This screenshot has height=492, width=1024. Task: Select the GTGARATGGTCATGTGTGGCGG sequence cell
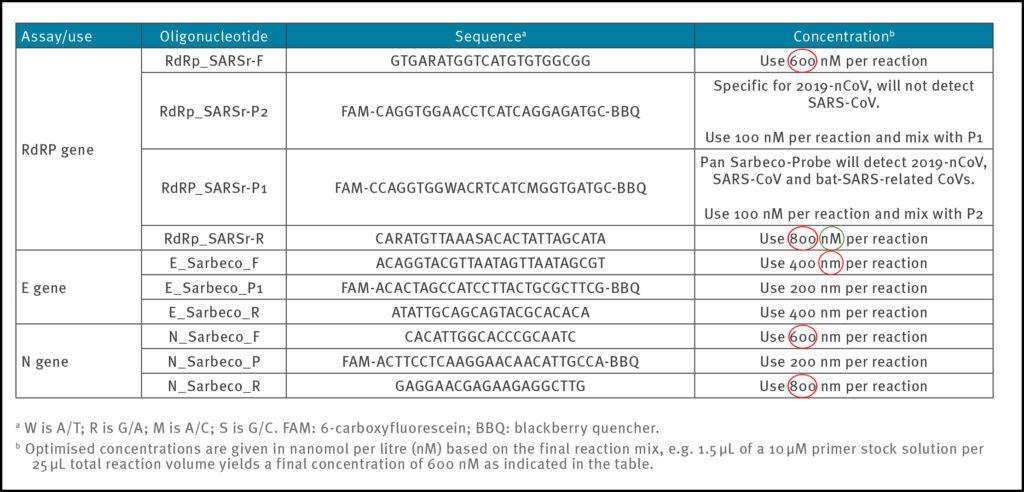coord(489,61)
